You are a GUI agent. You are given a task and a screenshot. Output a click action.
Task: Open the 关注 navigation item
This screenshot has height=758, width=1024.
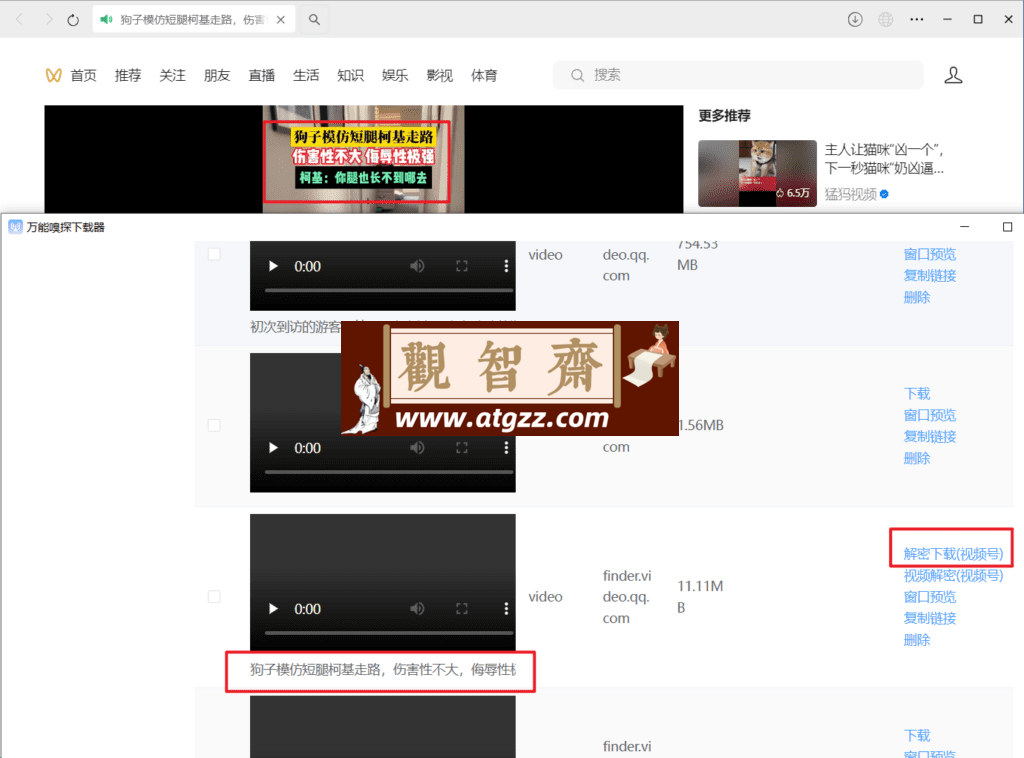(172, 76)
